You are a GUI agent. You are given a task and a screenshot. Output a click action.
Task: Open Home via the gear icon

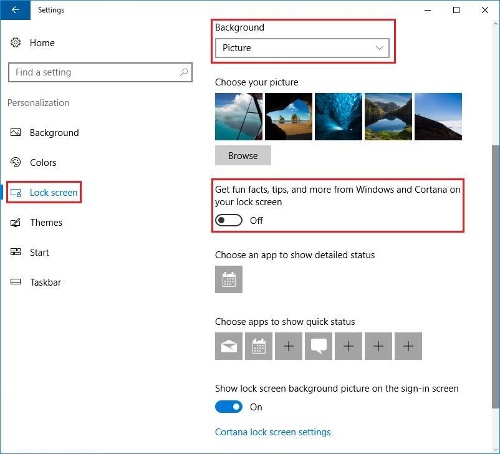click(15, 43)
